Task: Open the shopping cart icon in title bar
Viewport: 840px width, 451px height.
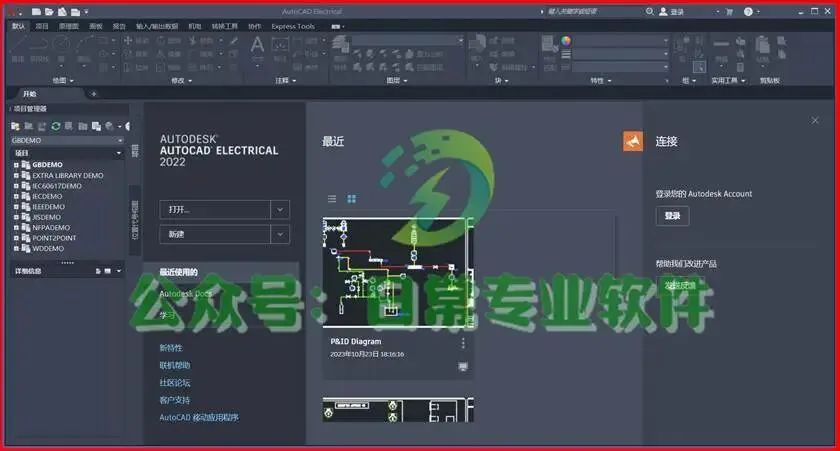Action: [729, 11]
